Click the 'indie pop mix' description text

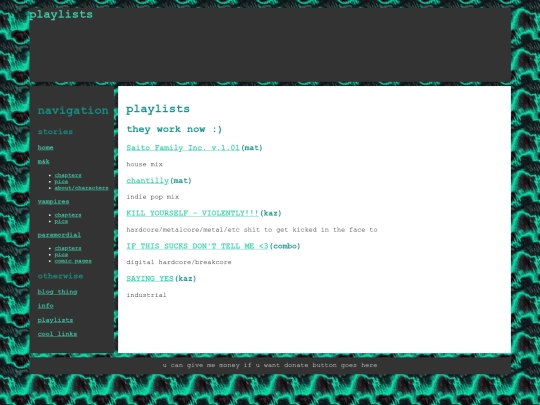point(153,197)
